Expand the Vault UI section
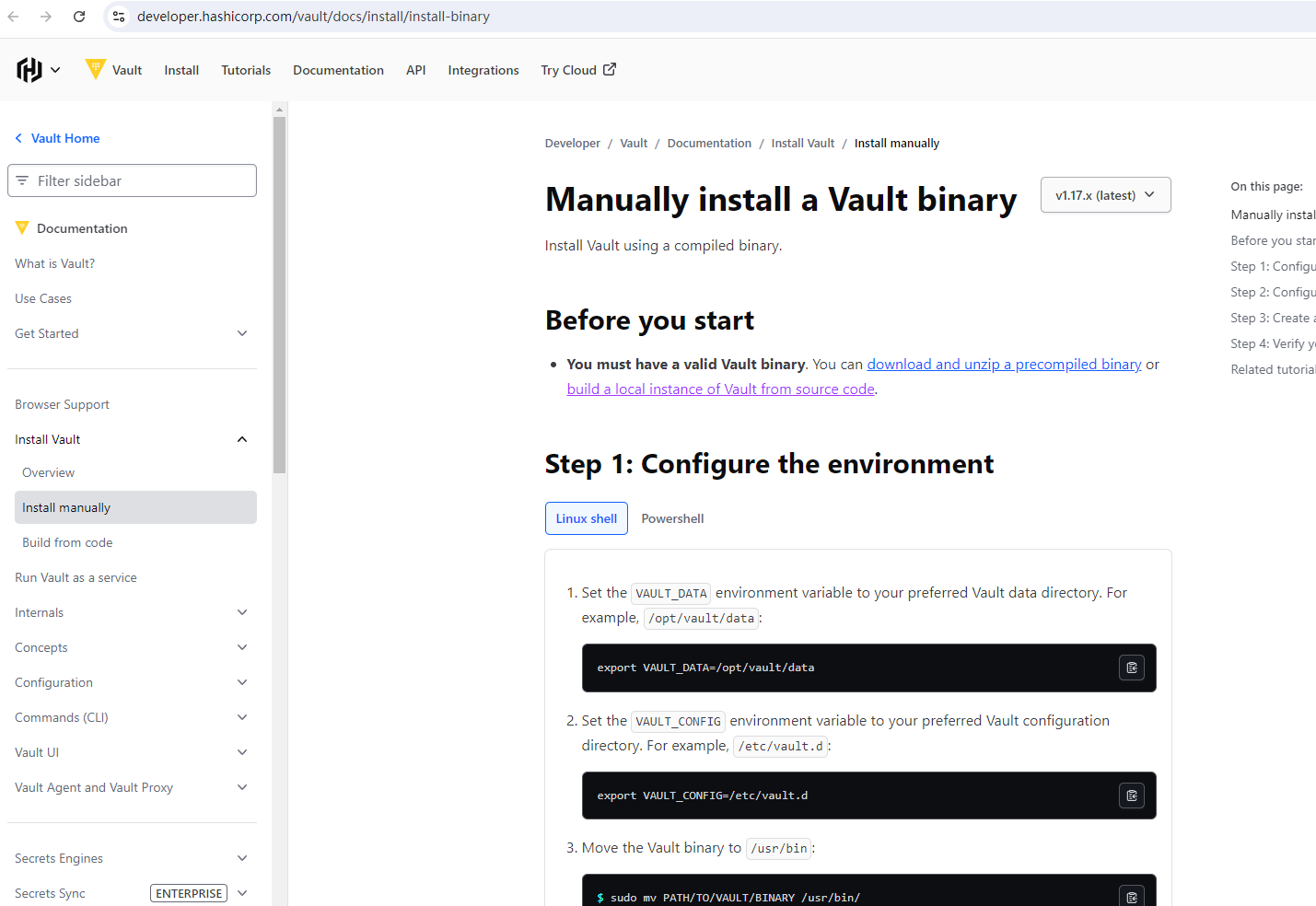Image resolution: width=1316 pixels, height=906 pixels. coord(242,752)
